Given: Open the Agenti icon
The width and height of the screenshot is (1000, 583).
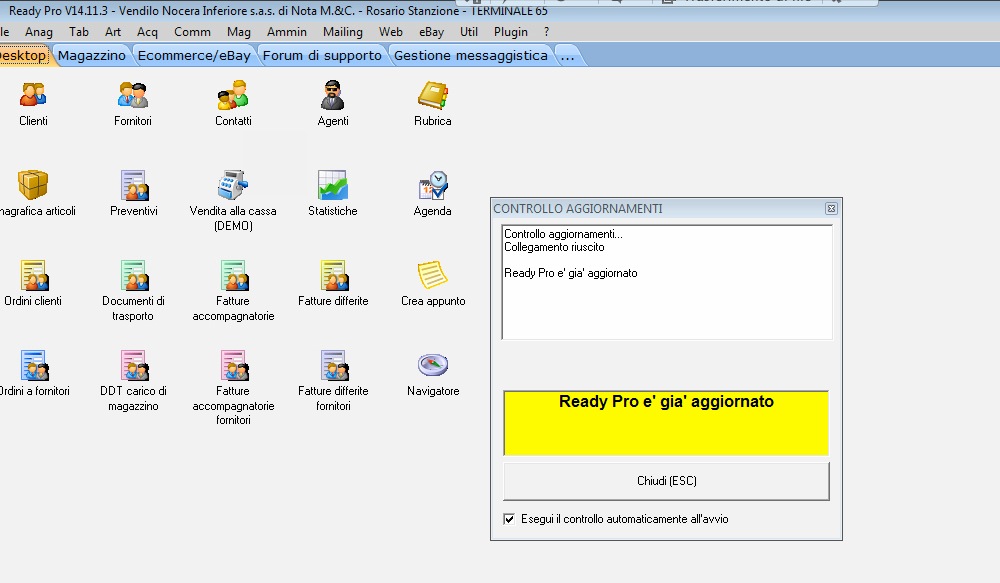Looking at the screenshot, I should pyautogui.click(x=332, y=95).
